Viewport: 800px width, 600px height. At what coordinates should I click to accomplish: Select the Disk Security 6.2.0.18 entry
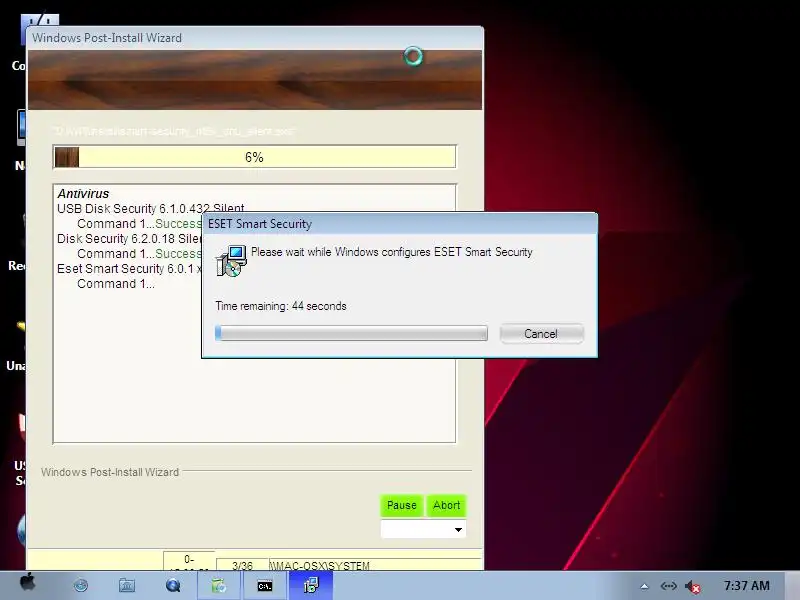click(x=129, y=239)
